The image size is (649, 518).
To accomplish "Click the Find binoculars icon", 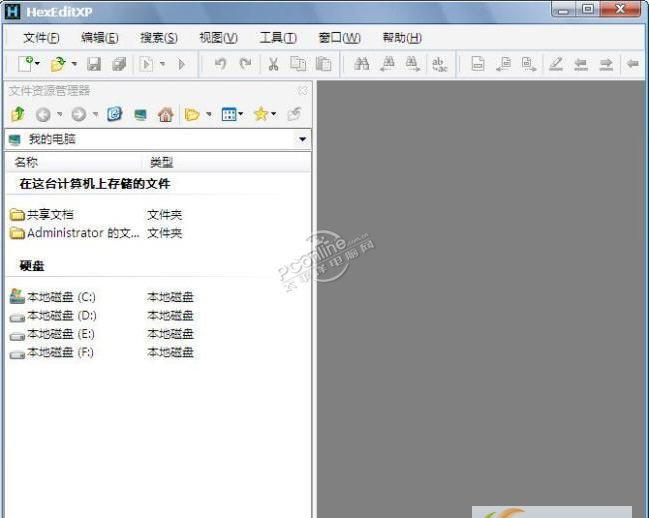I will (362, 64).
